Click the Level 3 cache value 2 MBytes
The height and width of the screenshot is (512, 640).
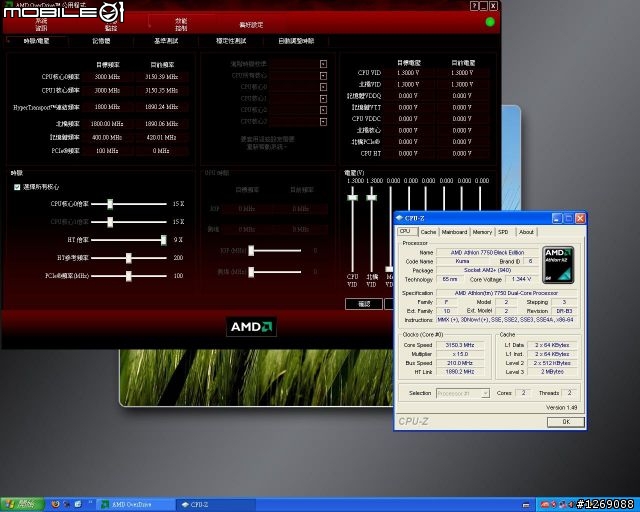(552, 372)
